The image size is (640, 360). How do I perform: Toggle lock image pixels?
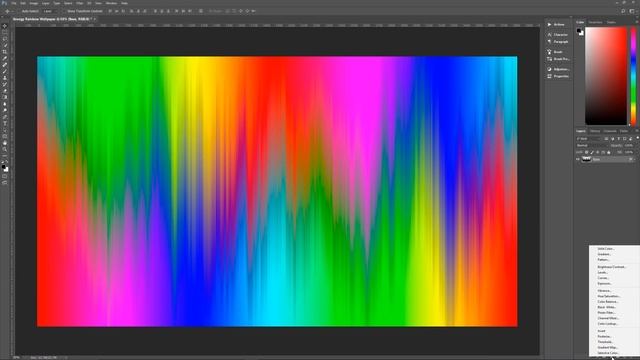592,152
